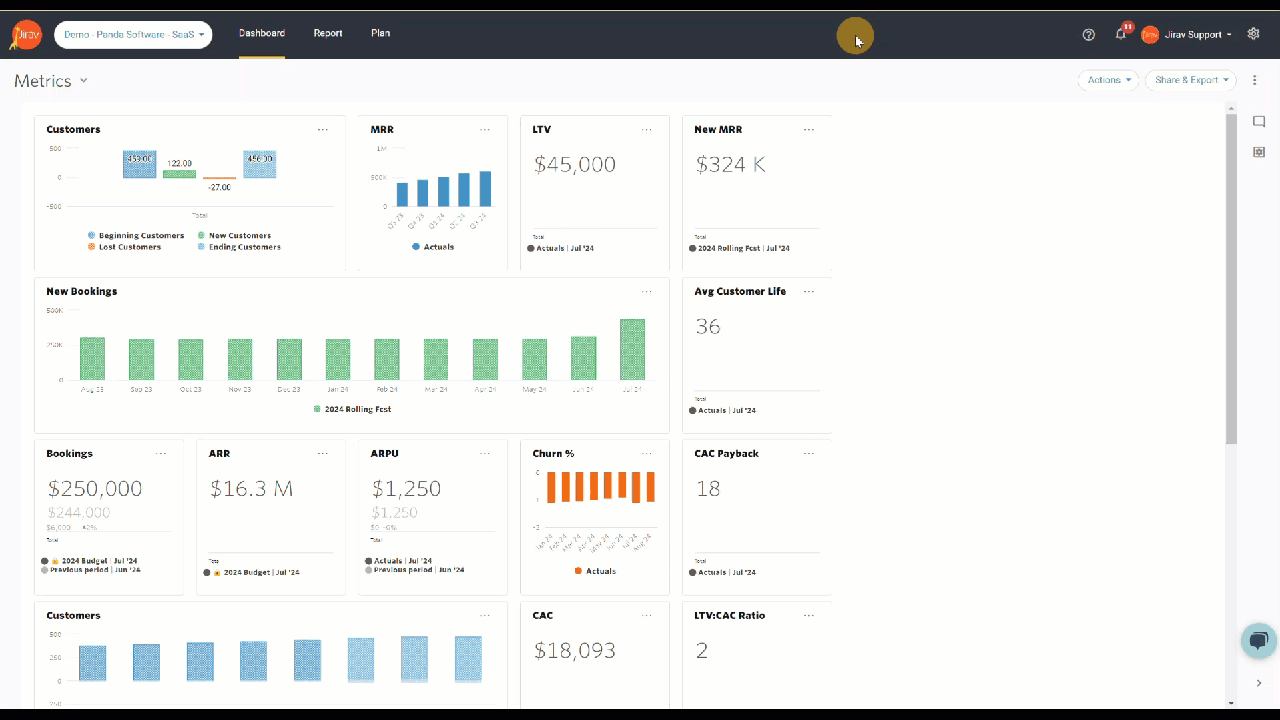Open the LTV card ellipsis menu
Image resolution: width=1280 pixels, height=720 pixels.
click(x=647, y=130)
